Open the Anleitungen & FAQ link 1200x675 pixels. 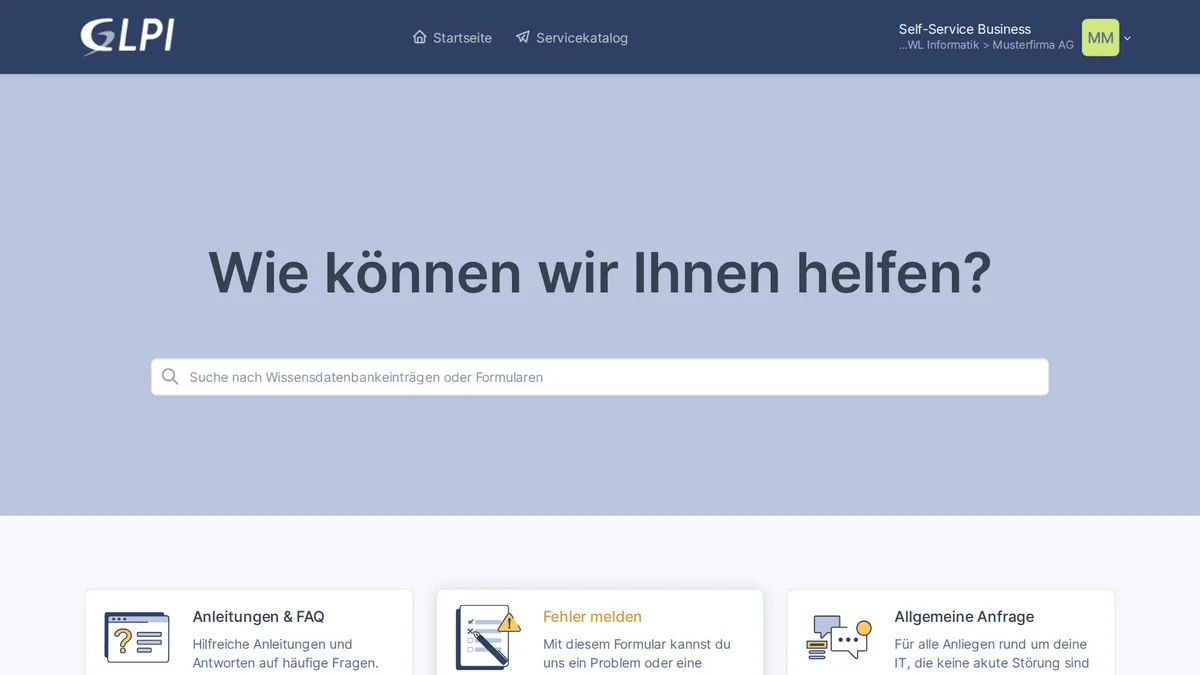click(258, 617)
